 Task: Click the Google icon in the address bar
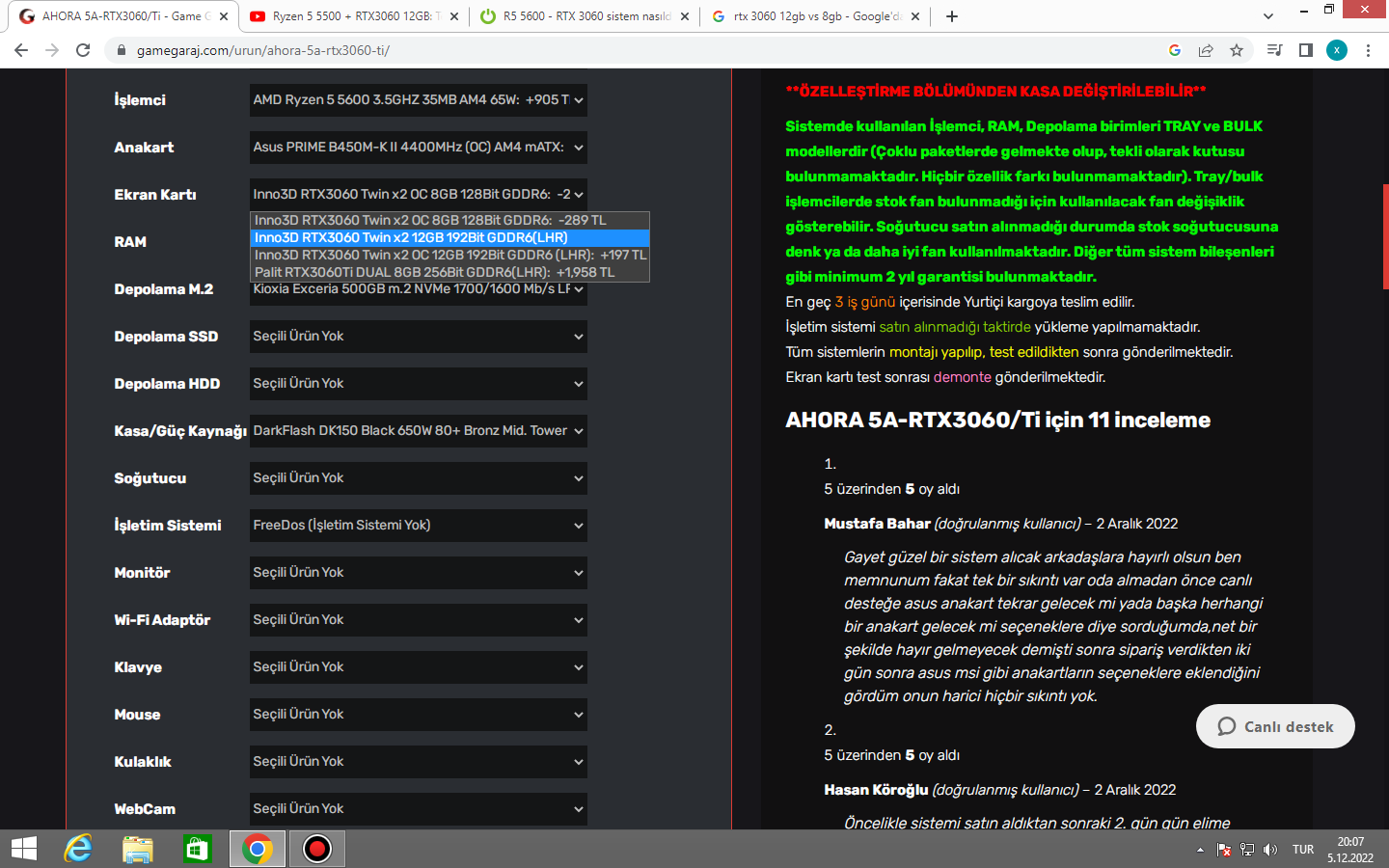[x=1174, y=50]
